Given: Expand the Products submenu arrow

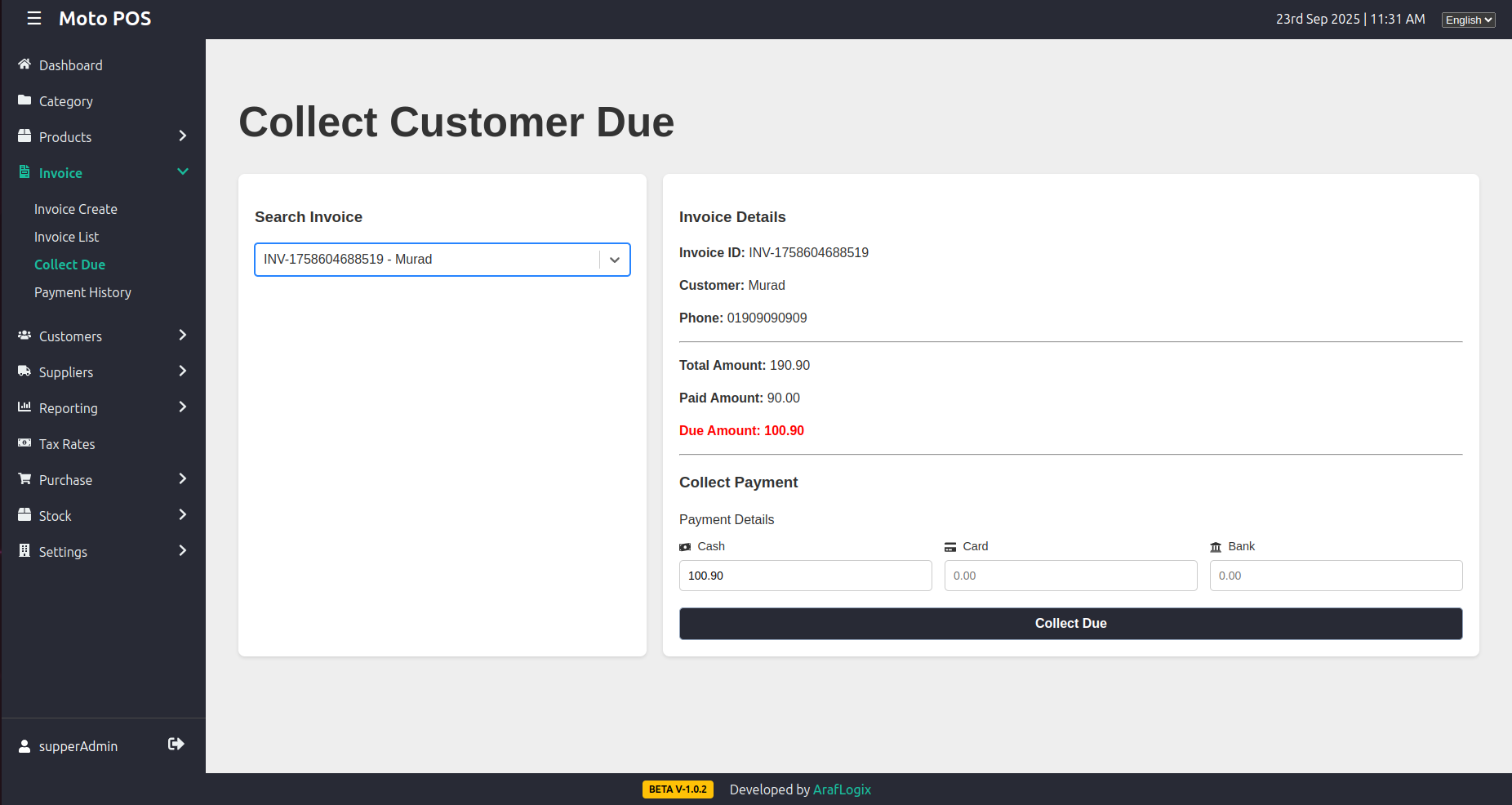Looking at the screenshot, I should click(x=183, y=136).
